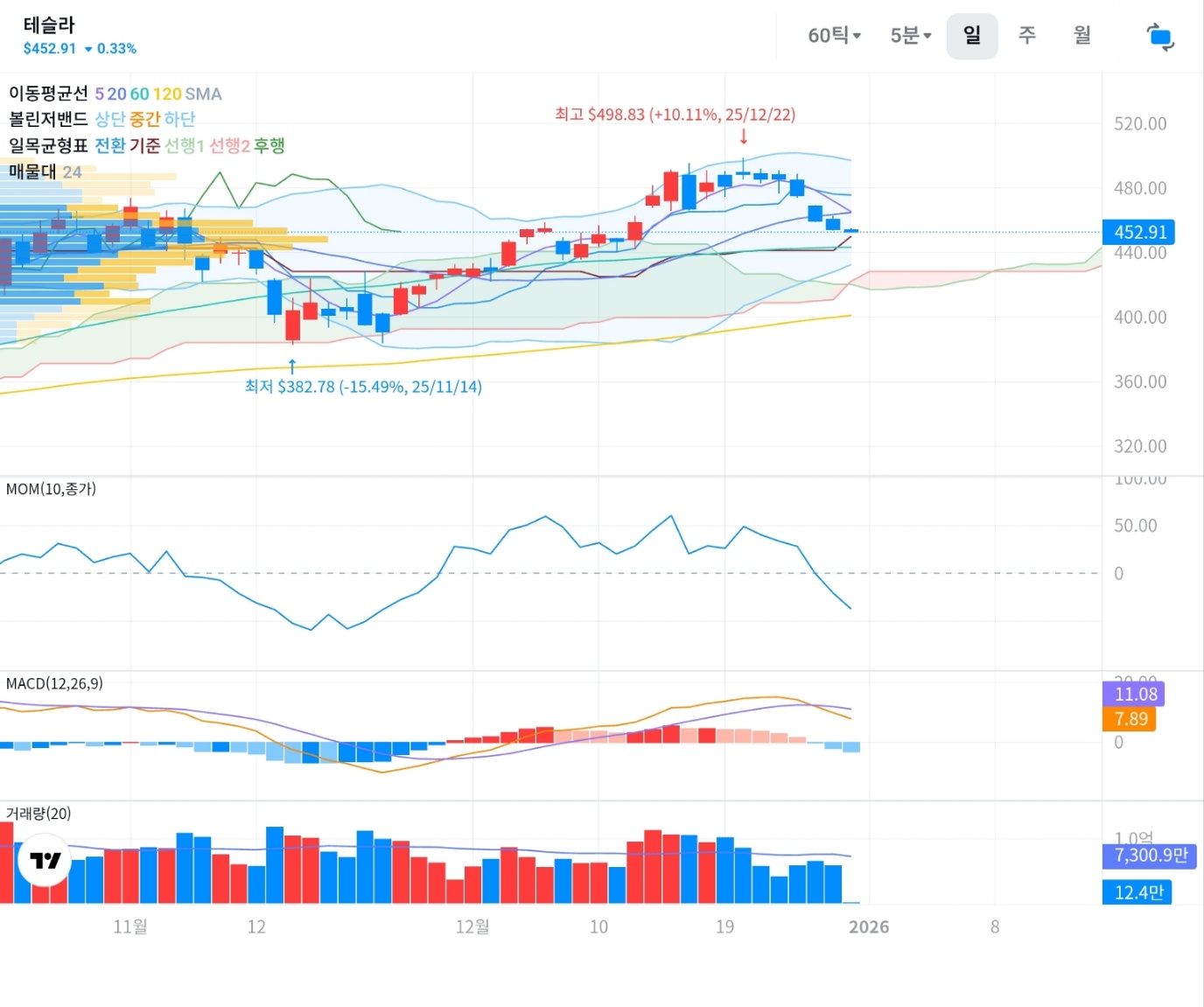Click the MACD(12,26,9) indicator label

pos(54,683)
